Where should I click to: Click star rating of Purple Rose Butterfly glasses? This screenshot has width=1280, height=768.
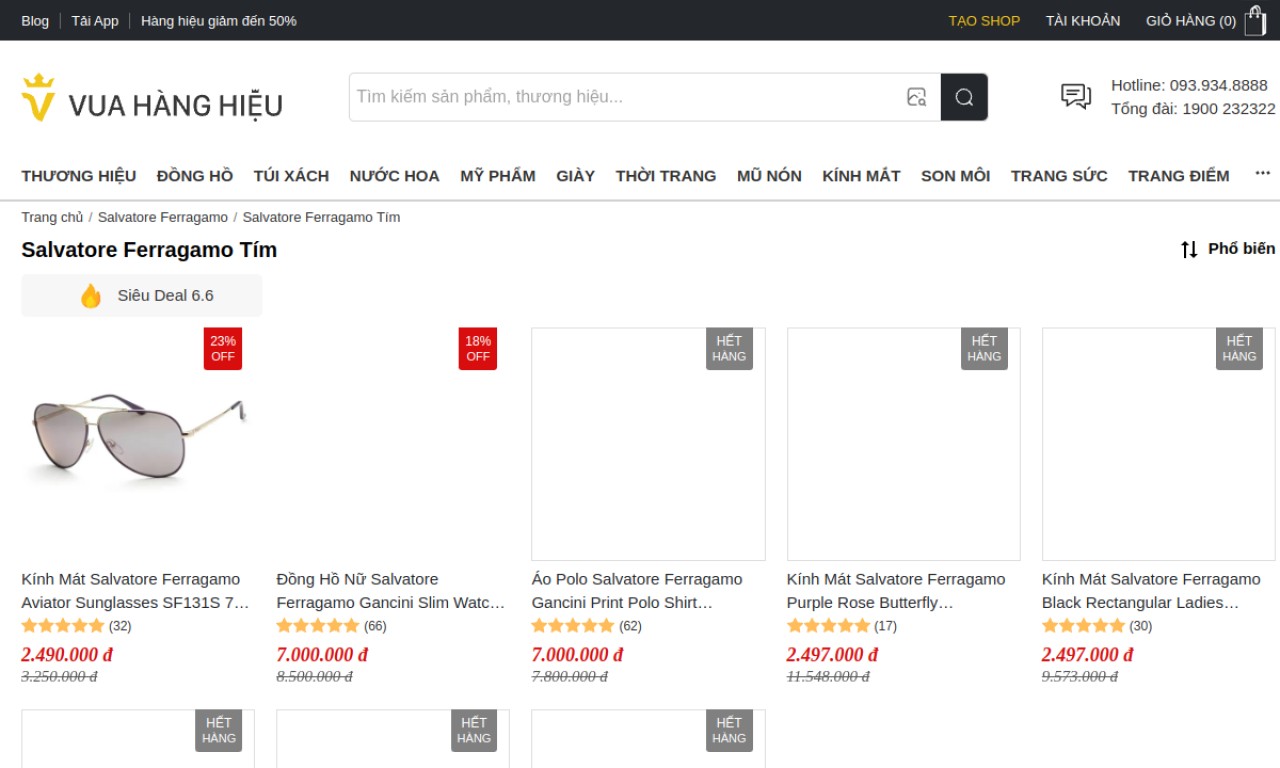pos(828,626)
